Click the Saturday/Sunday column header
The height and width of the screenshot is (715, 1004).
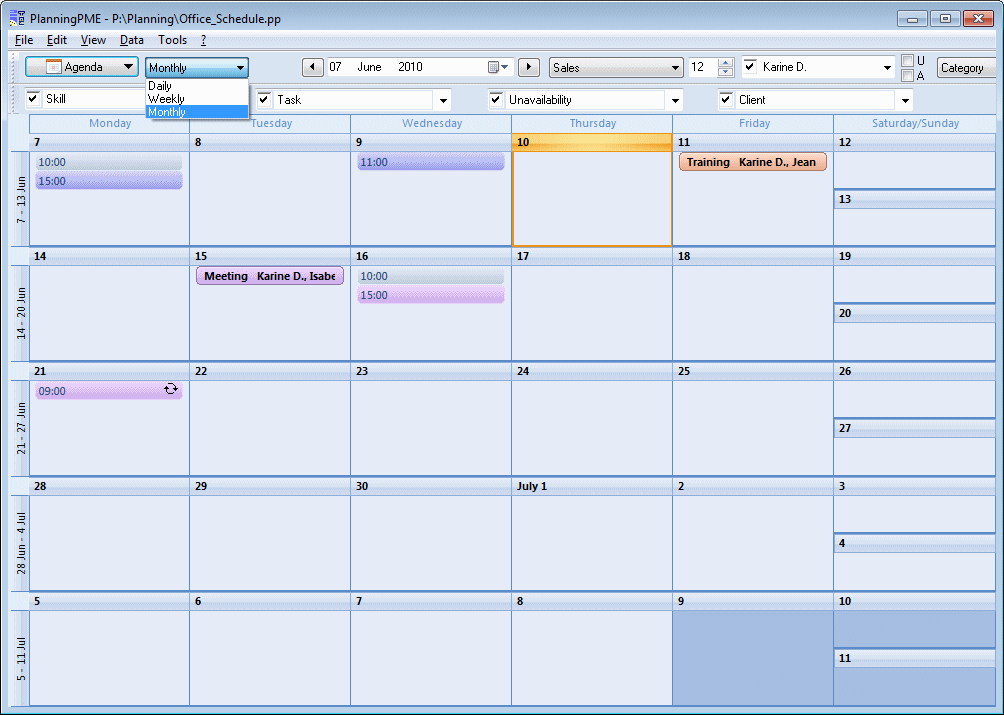(915, 123)
